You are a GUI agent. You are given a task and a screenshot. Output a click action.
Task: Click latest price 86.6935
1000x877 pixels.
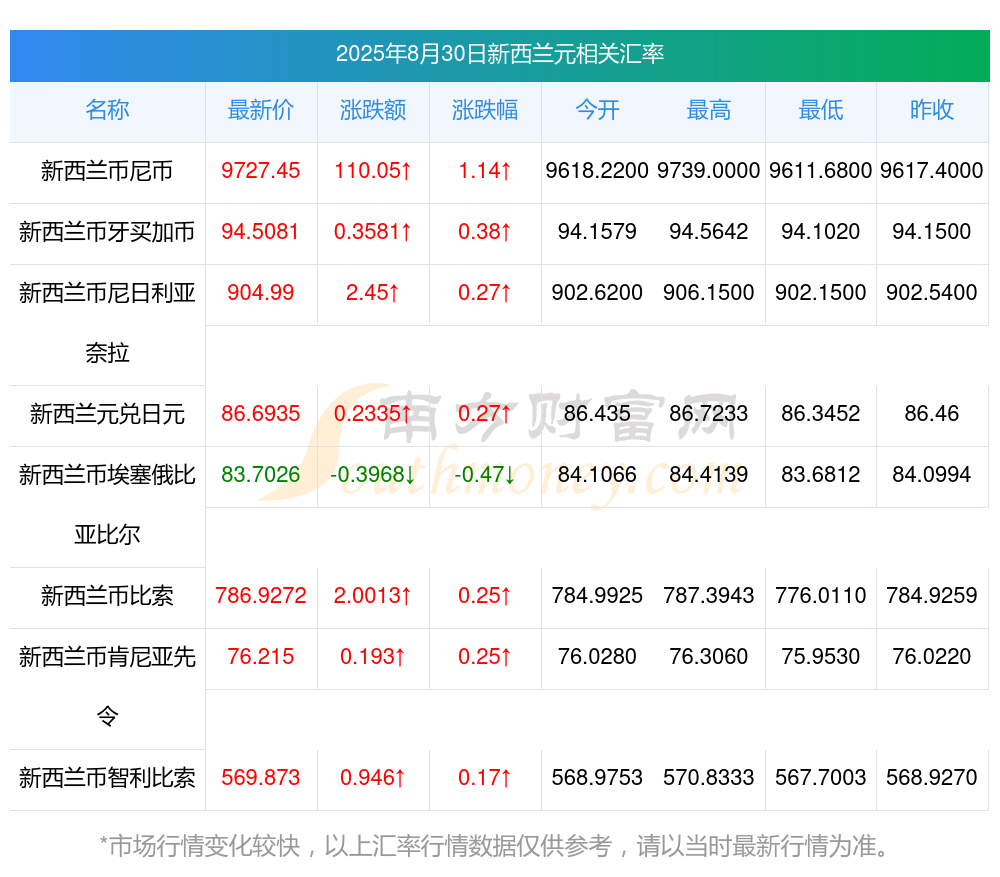point(260,413)
